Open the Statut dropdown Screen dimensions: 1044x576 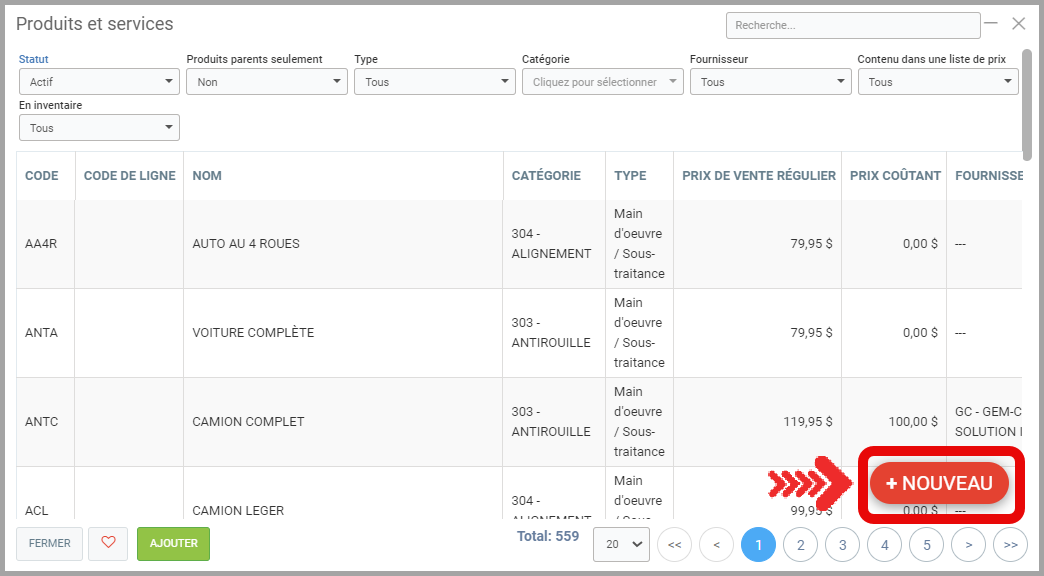pos(99,82)
